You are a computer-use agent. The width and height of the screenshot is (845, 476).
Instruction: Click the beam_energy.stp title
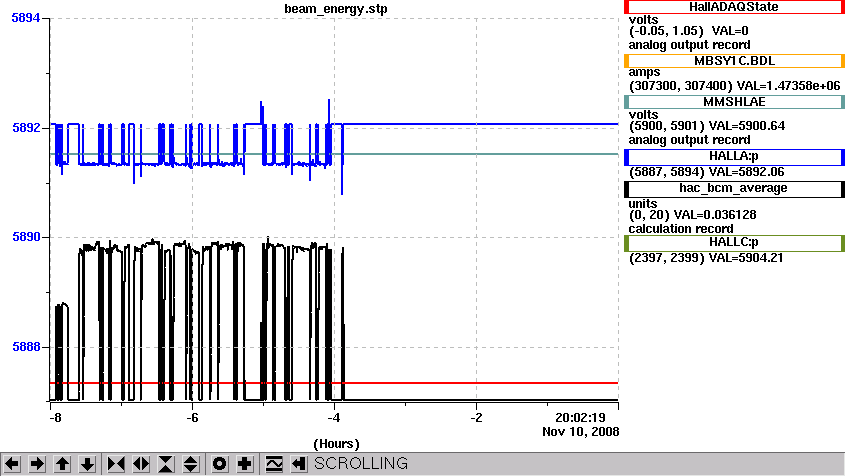tap(336, 9)
